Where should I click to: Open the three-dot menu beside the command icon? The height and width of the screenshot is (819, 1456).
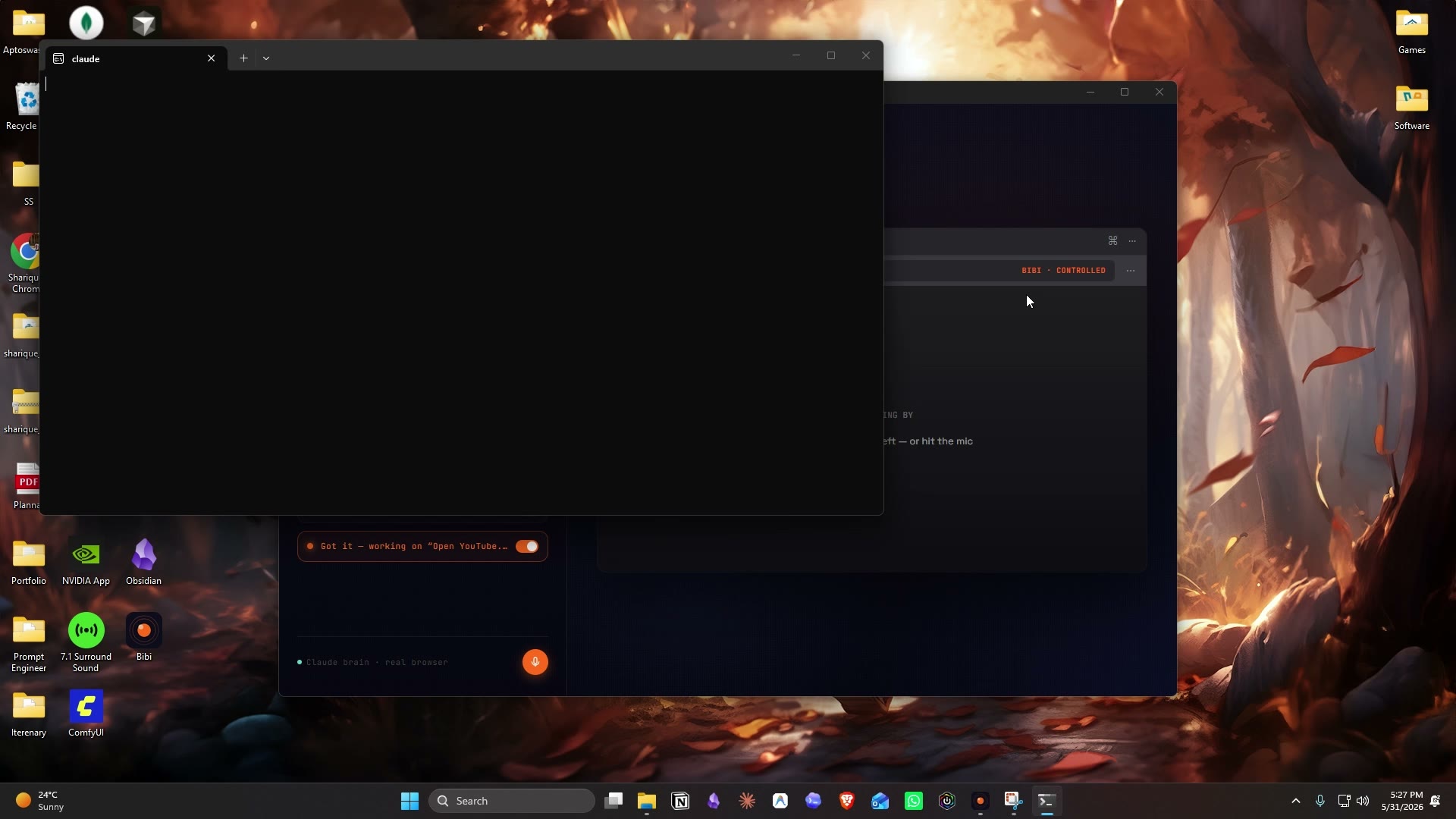pyautogui.click(x=1132, y=241)
